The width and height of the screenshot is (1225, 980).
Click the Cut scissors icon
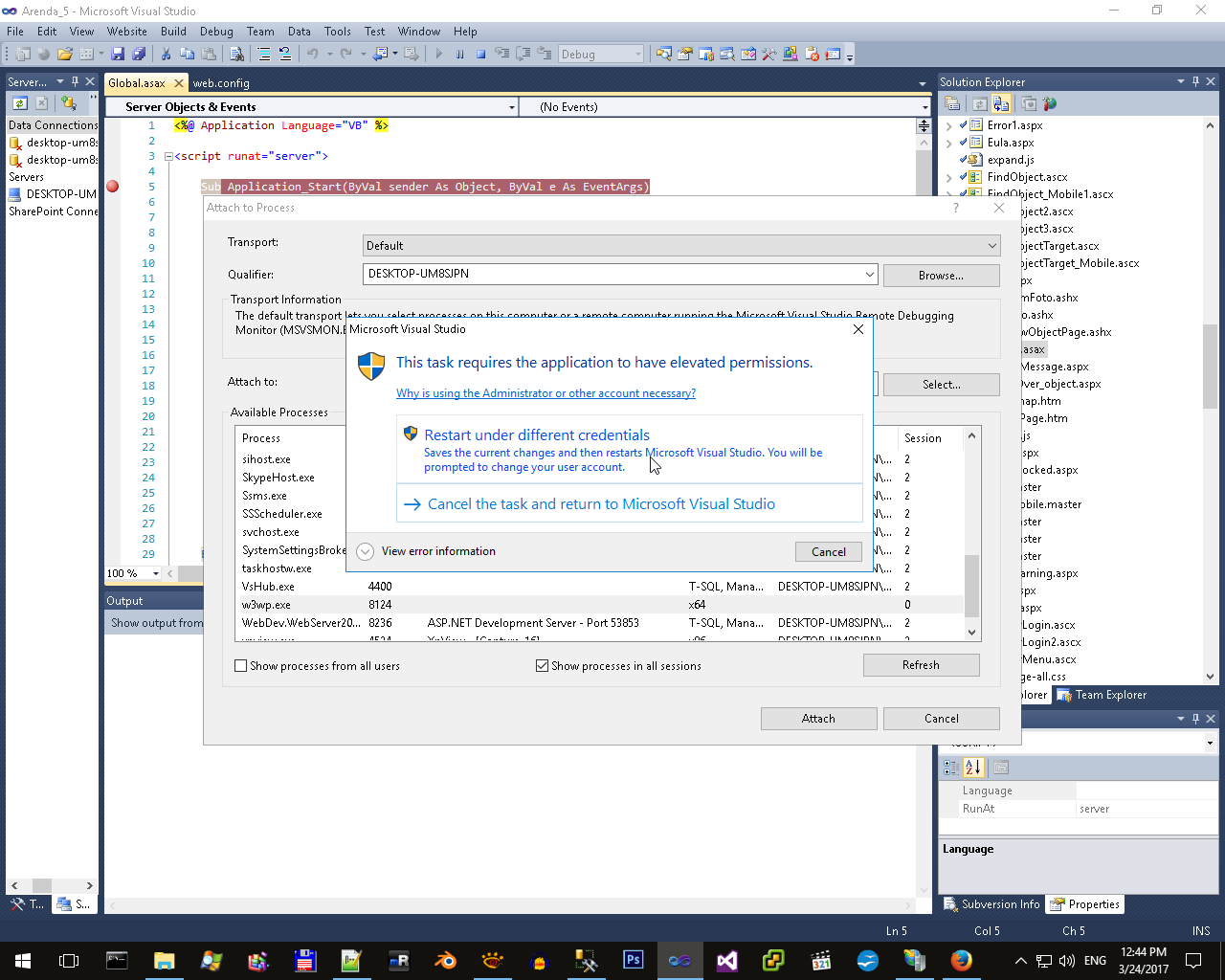point(167,55)
